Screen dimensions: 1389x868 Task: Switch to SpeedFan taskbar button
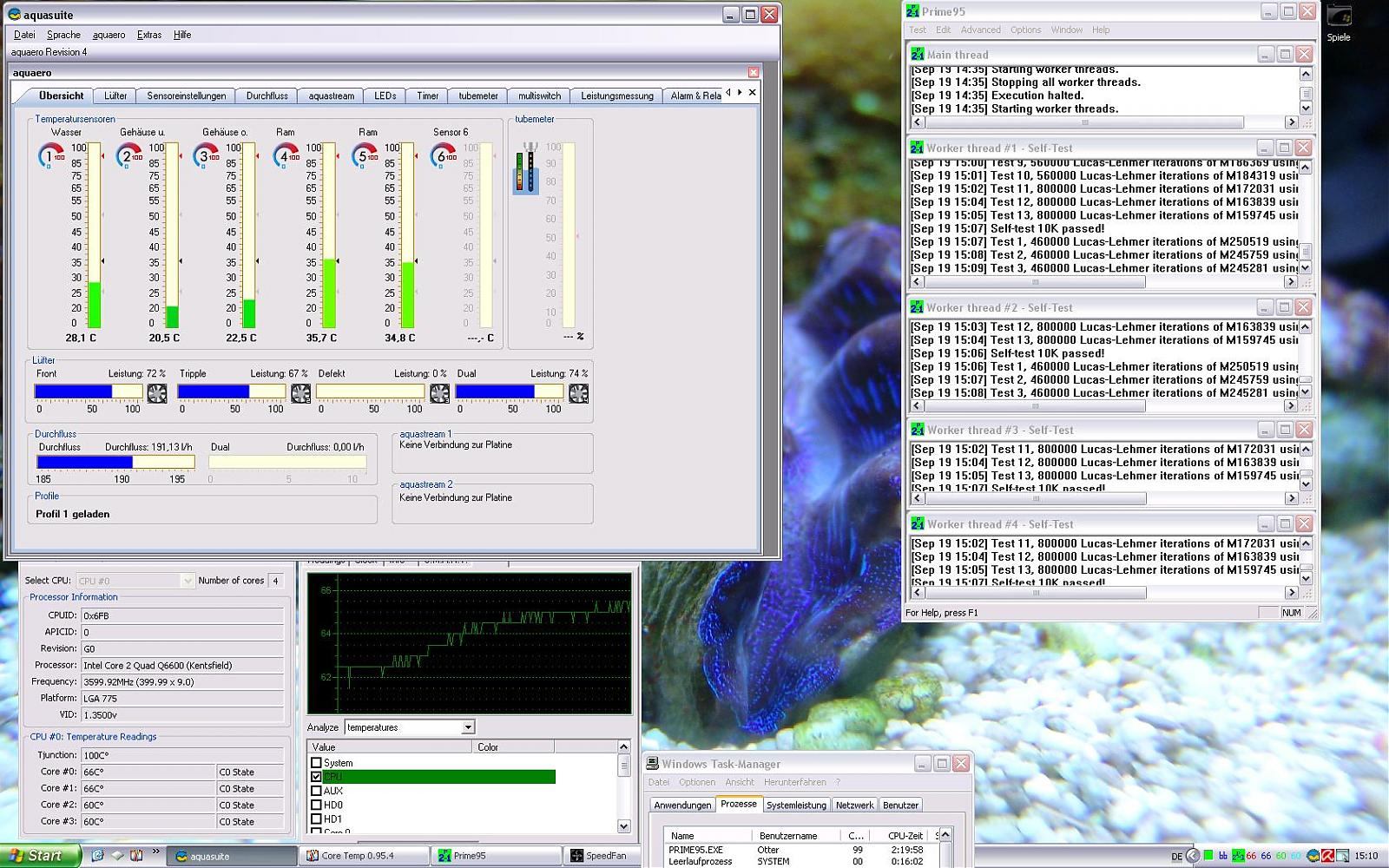(x=602, y=855)
